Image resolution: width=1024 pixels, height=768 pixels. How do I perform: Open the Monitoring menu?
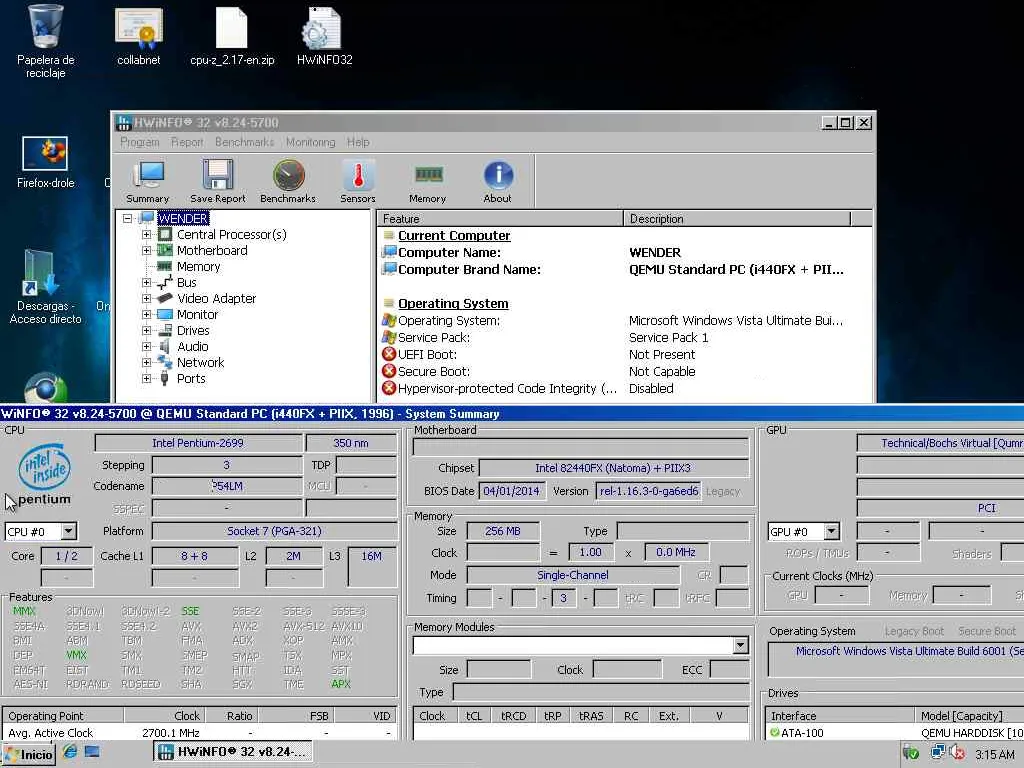pyautogui.click(x=310, y=142)
